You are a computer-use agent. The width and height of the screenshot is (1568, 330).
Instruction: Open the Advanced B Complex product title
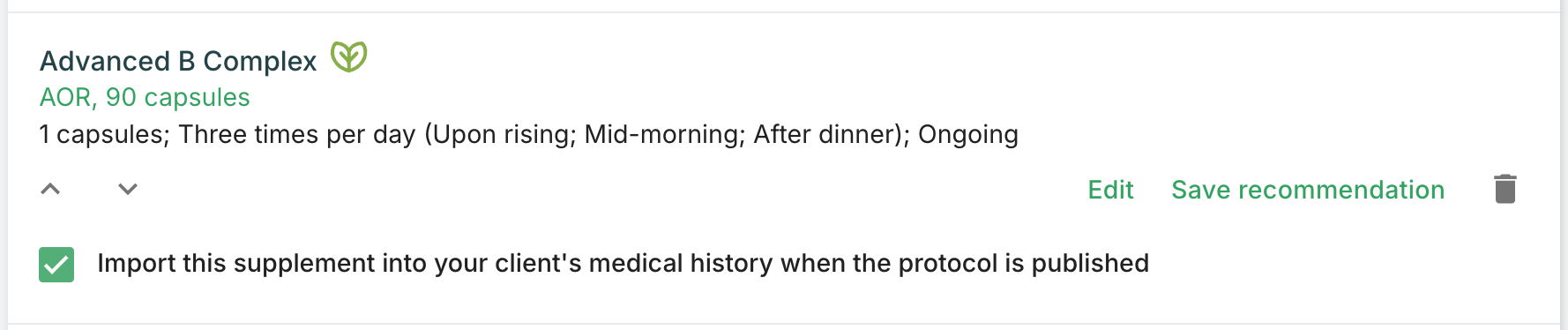coord(178,61)
